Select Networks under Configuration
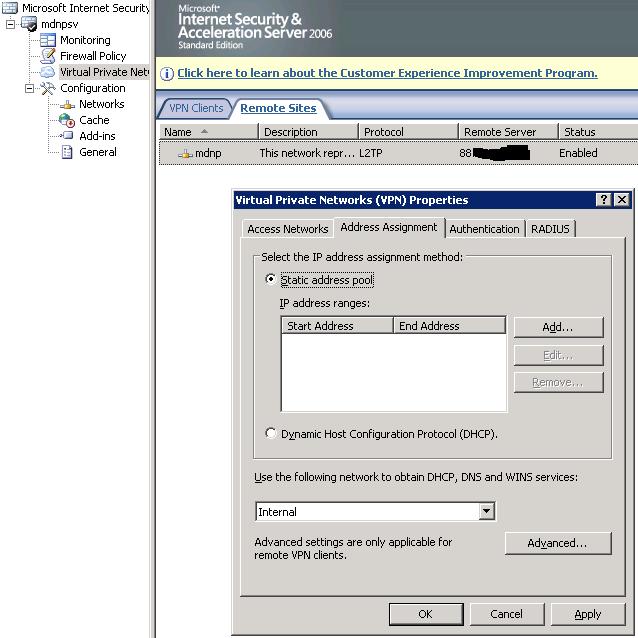 pyautogui.click(x=102, y=104)
